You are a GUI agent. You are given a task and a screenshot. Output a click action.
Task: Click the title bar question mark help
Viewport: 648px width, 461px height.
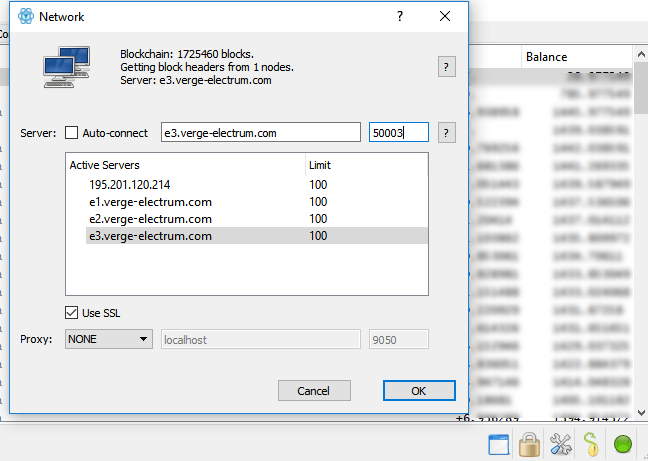click(400, 16)
